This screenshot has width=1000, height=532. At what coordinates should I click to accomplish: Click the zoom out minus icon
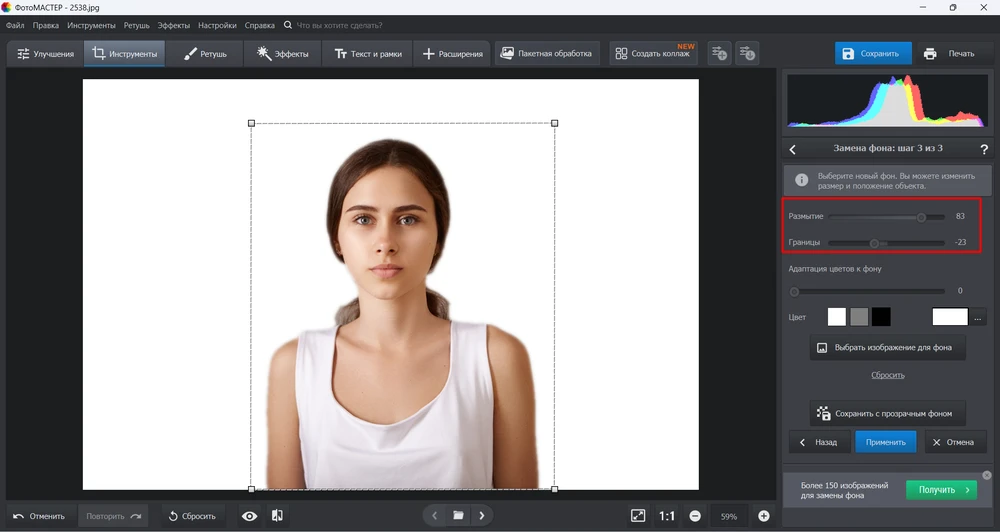[x=695, y=516]
